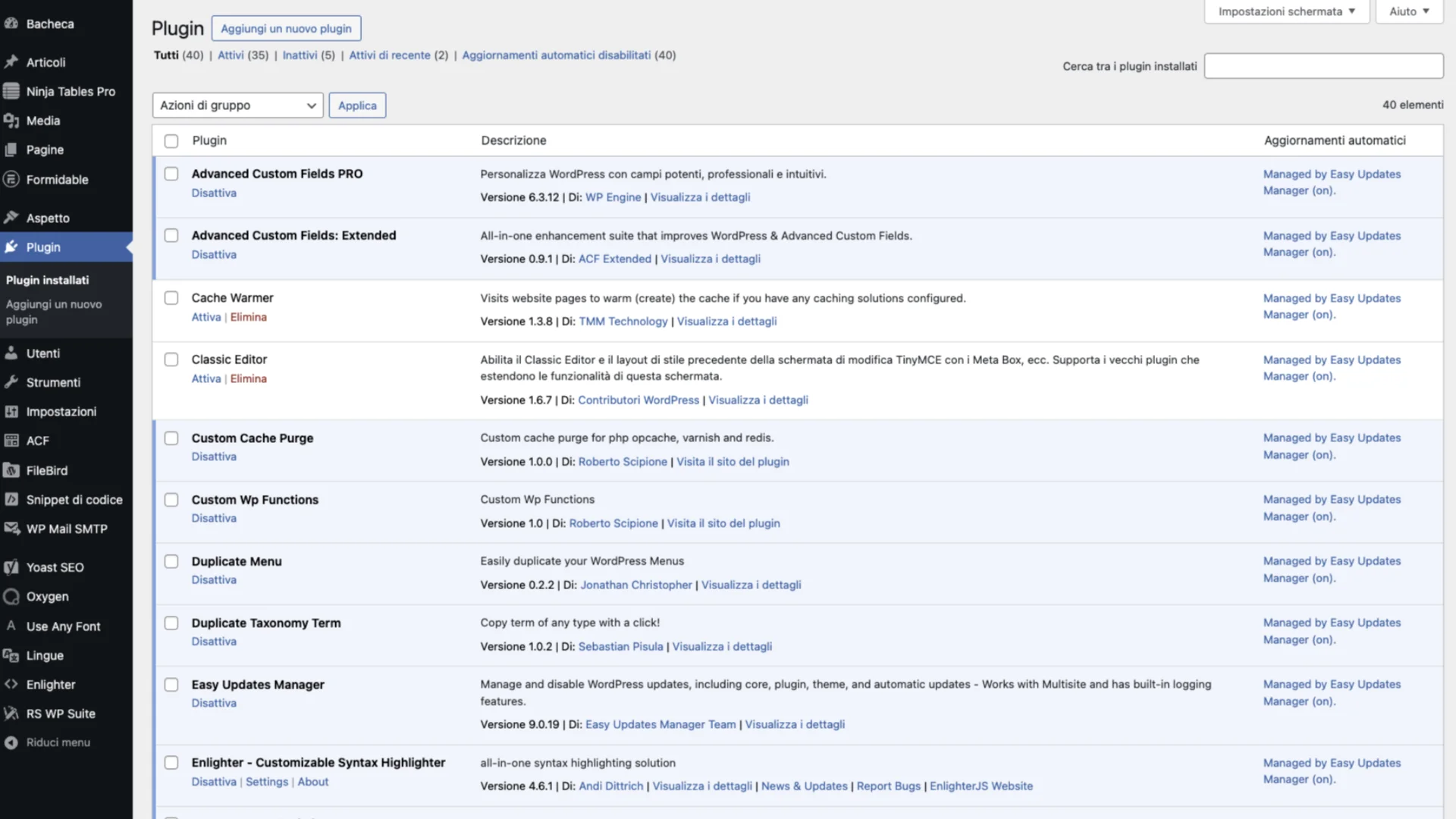Viewport: 1456px width, 819px height.
Task: Open the Media library icon
Action: [11, 121]
